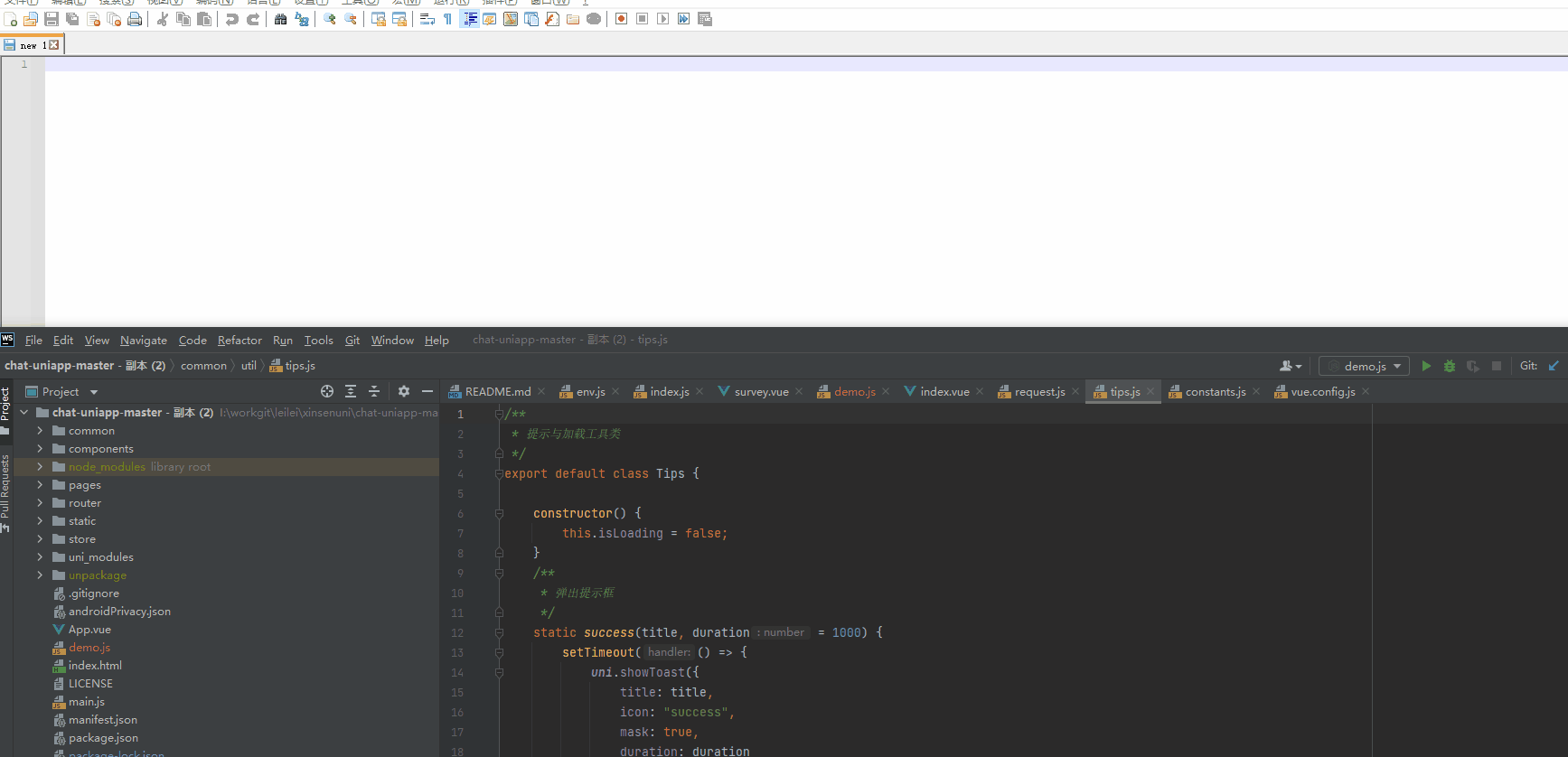Expand the components folder in tree
Viewport: 1568px width, 757px height.
tap(40, 449)
